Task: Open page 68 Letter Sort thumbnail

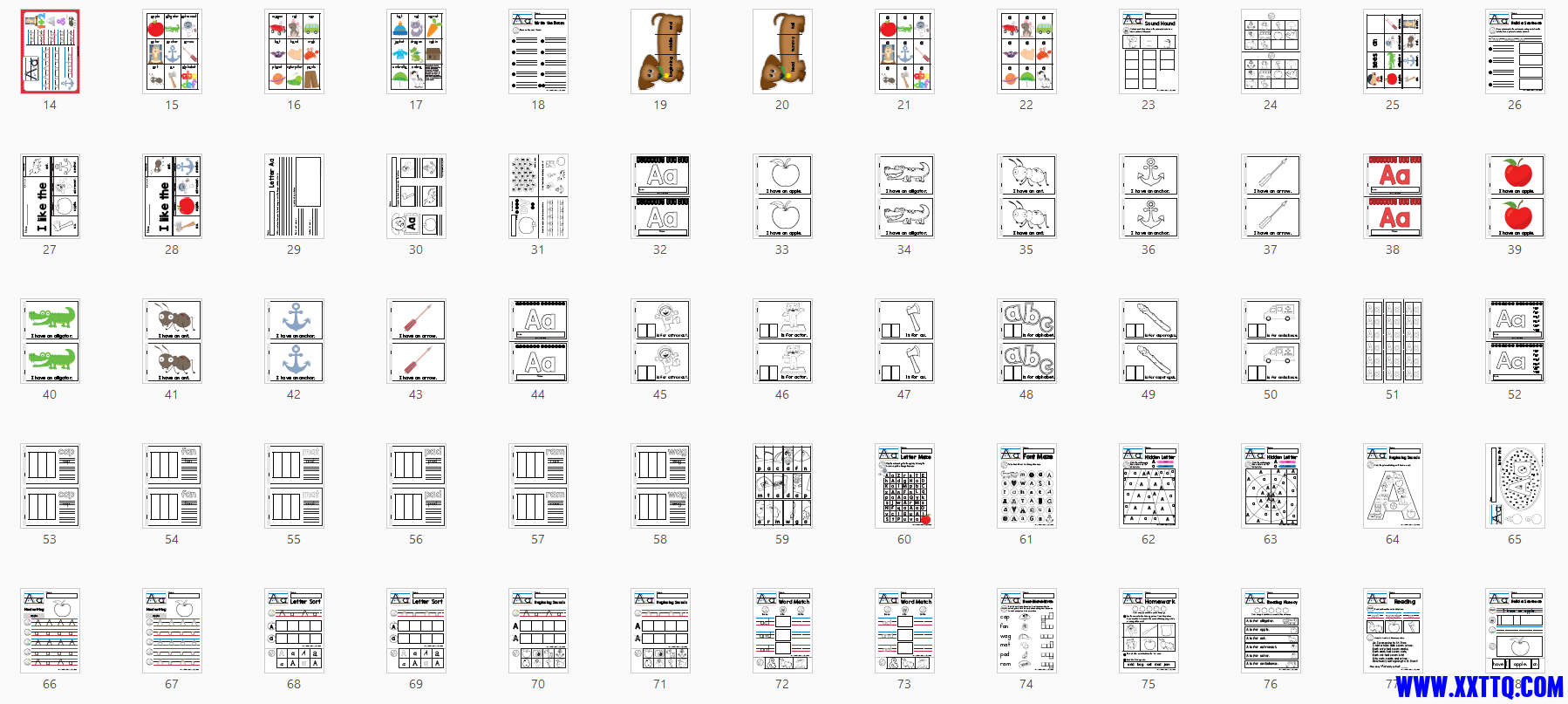Action: tap(294, 631)
